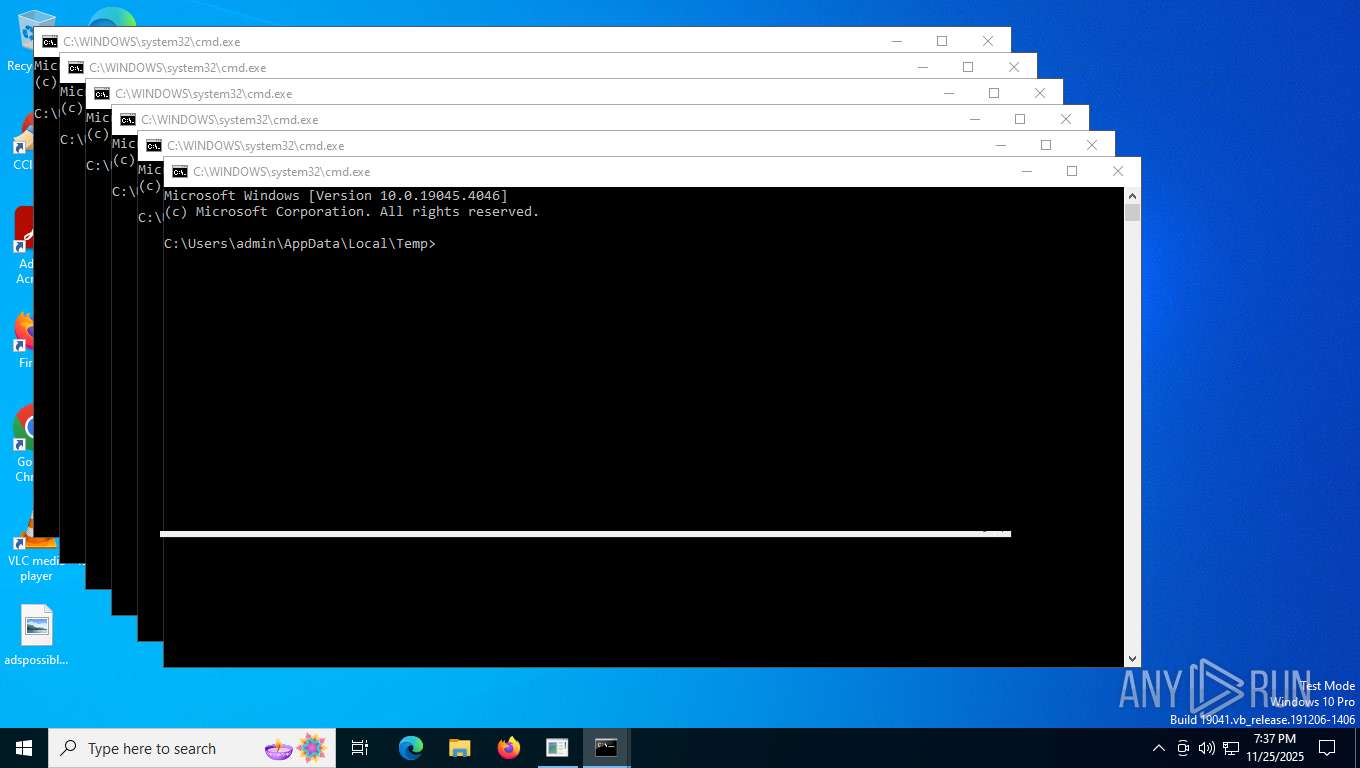
Task: Launch Microsoft Edge from the taskbar
Action: [x=411, y=748]
